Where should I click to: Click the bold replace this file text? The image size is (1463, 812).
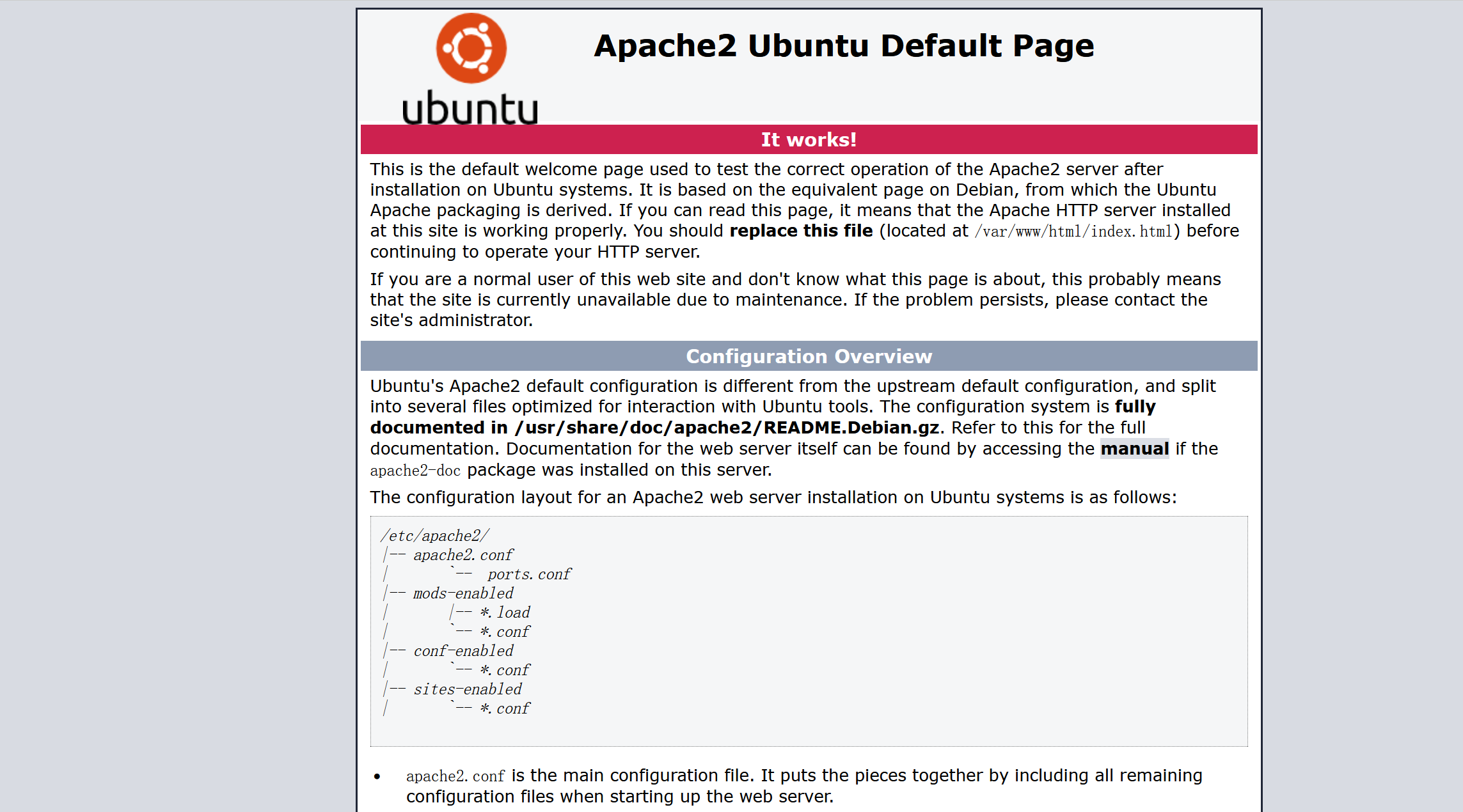tap(801, 231)
